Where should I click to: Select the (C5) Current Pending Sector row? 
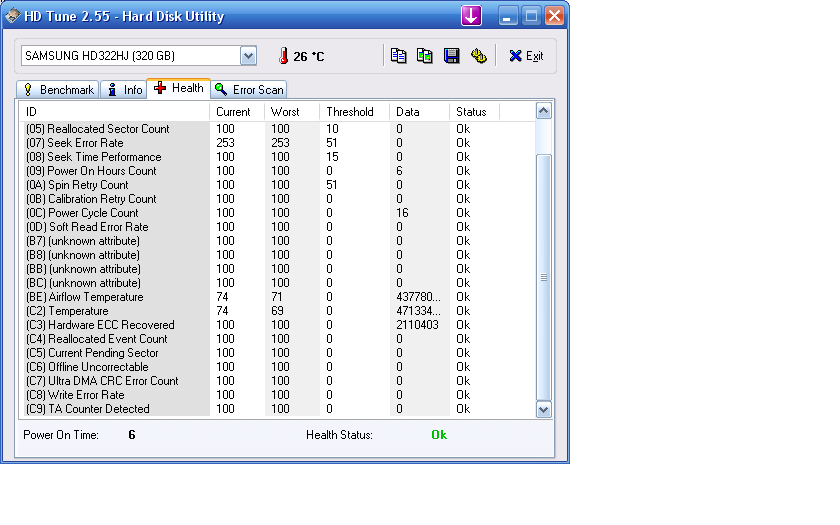point(278,353)
